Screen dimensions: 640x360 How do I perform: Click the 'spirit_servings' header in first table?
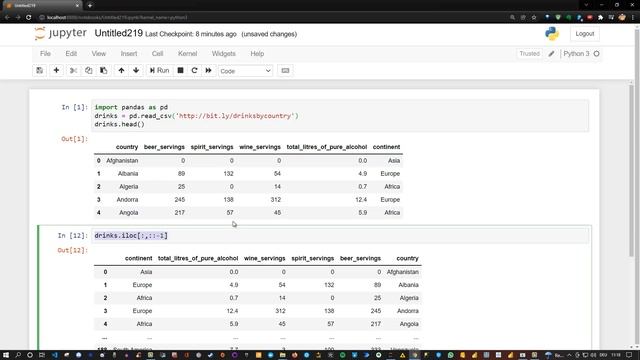tap(212, 147)
